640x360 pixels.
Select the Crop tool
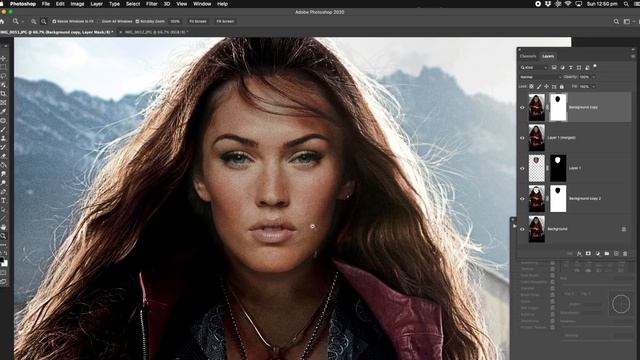point(3,94)
